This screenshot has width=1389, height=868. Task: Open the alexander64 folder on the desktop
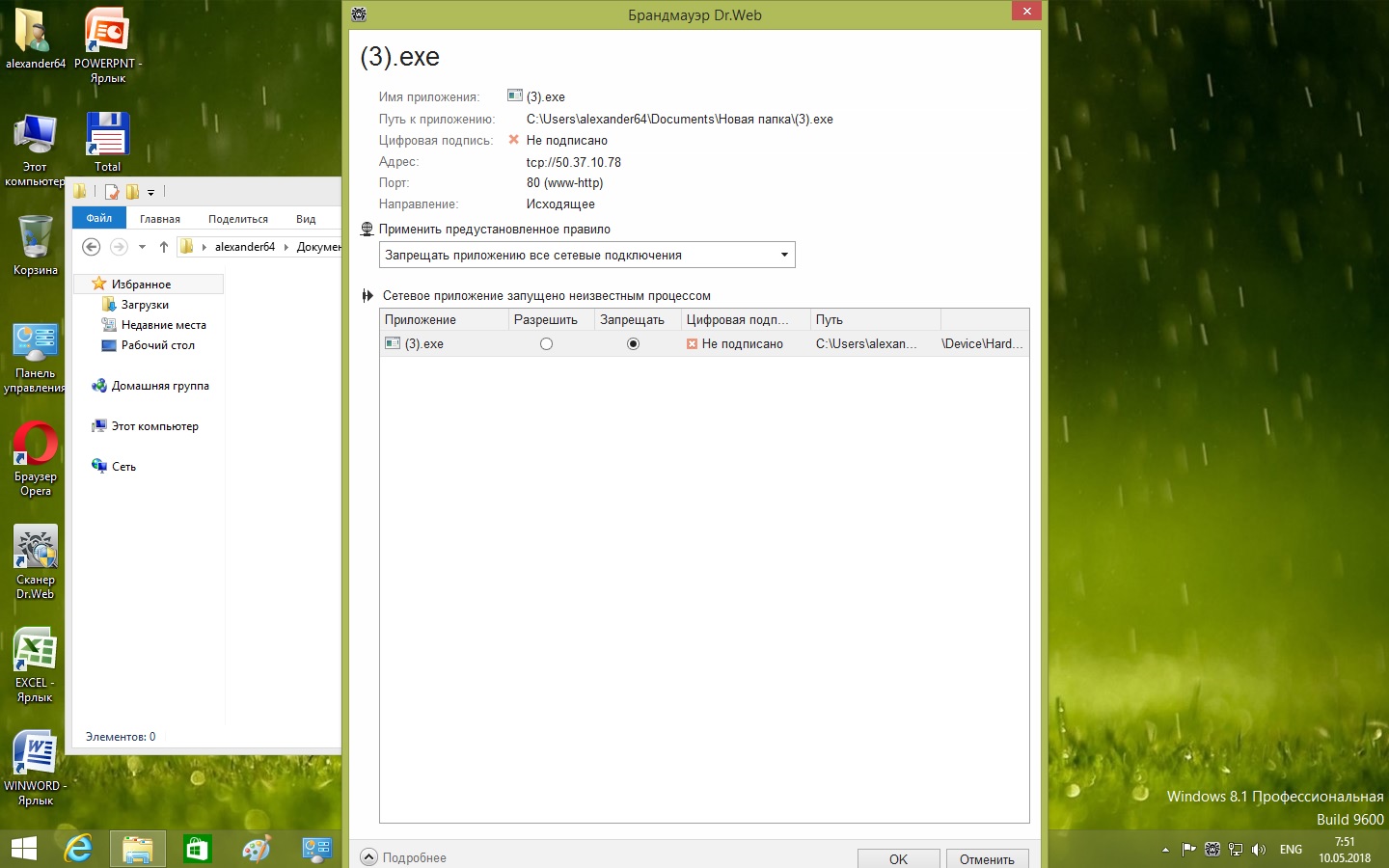pos(36,39)
